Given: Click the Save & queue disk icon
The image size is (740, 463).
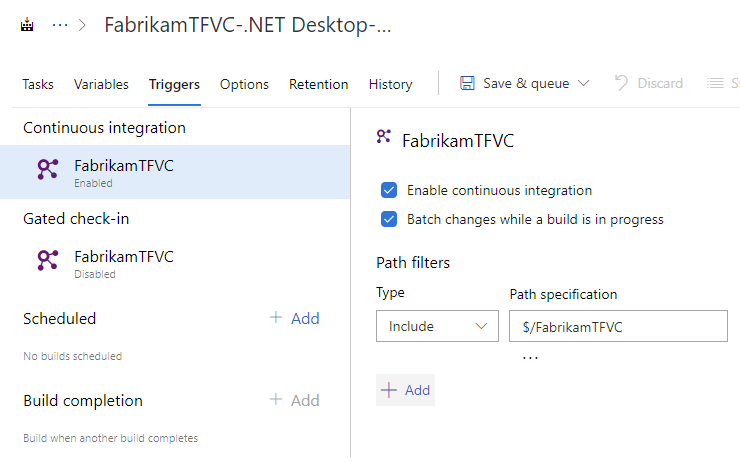Looking at the screenshot, I should click(467, 83).
